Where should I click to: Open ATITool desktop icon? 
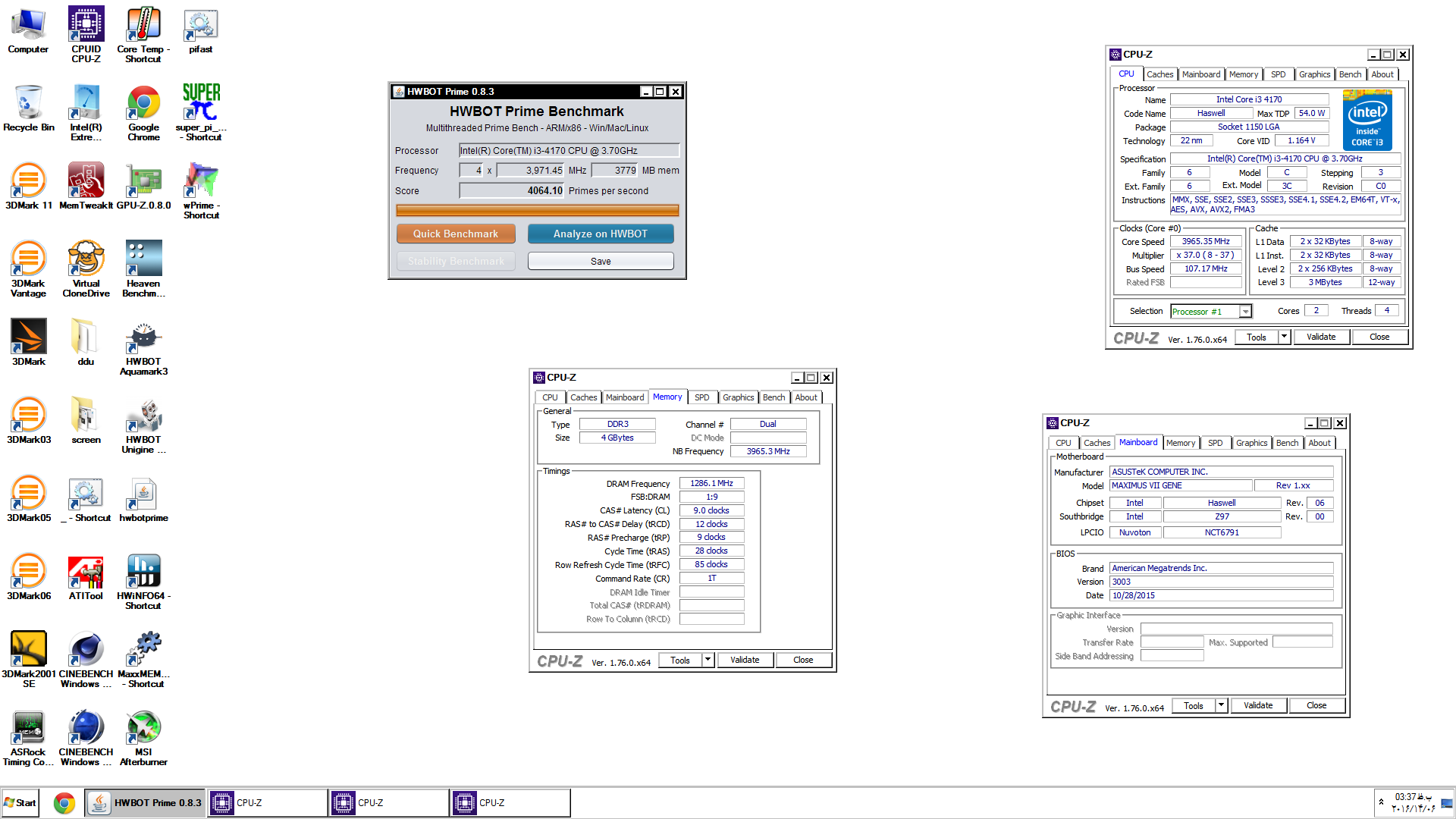86,577
